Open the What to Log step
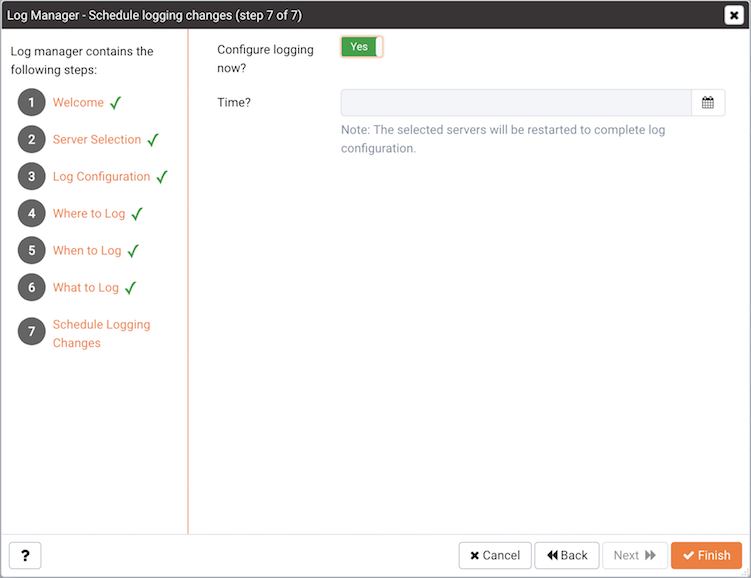Viewport: 751px width, 578px height. pos(85,287)
